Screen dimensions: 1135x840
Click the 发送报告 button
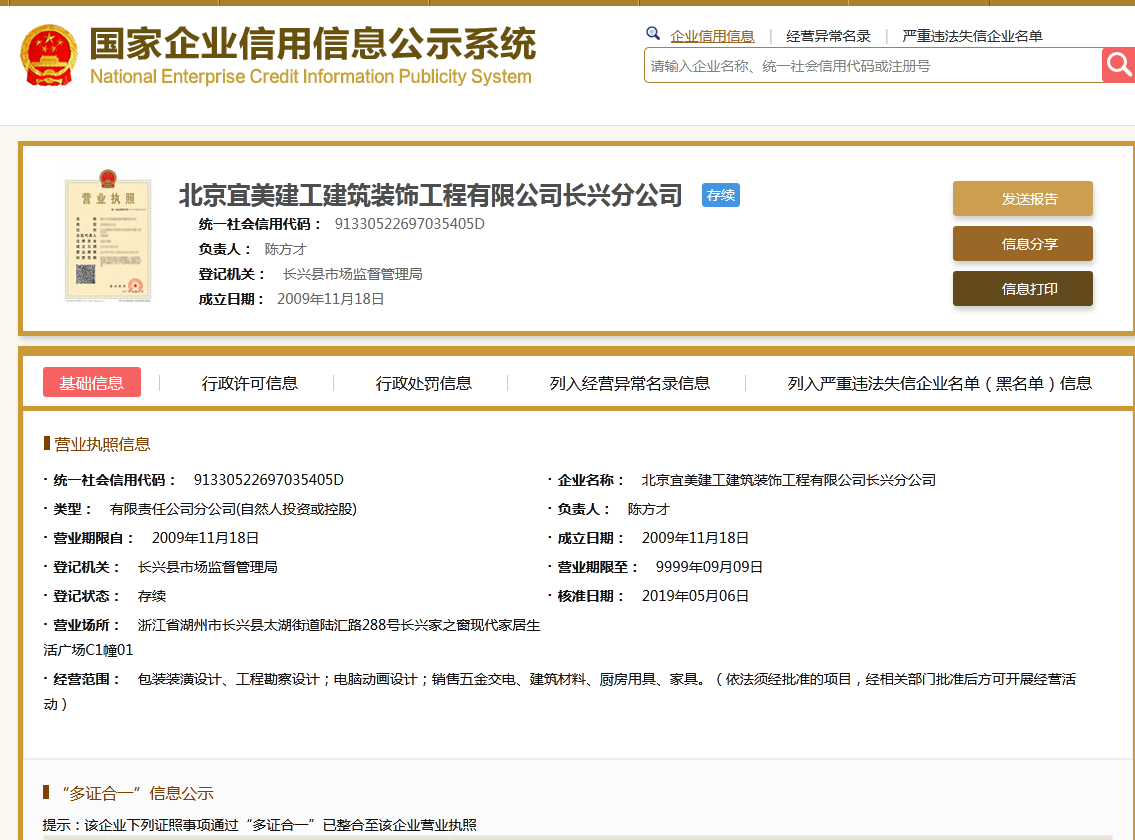click(x=1023, y=198)
